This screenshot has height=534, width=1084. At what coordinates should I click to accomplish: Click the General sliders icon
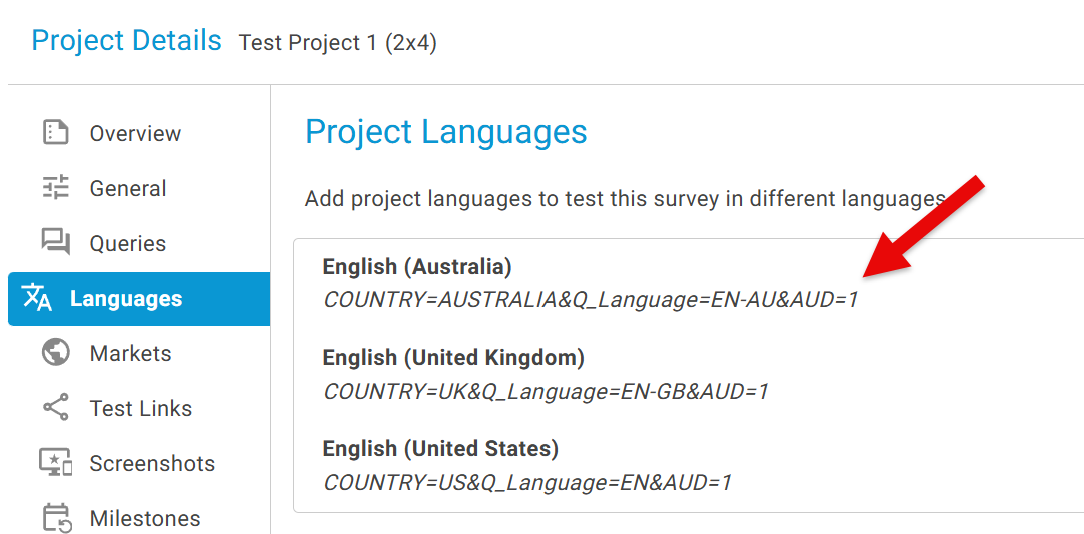tap(56, 188)
